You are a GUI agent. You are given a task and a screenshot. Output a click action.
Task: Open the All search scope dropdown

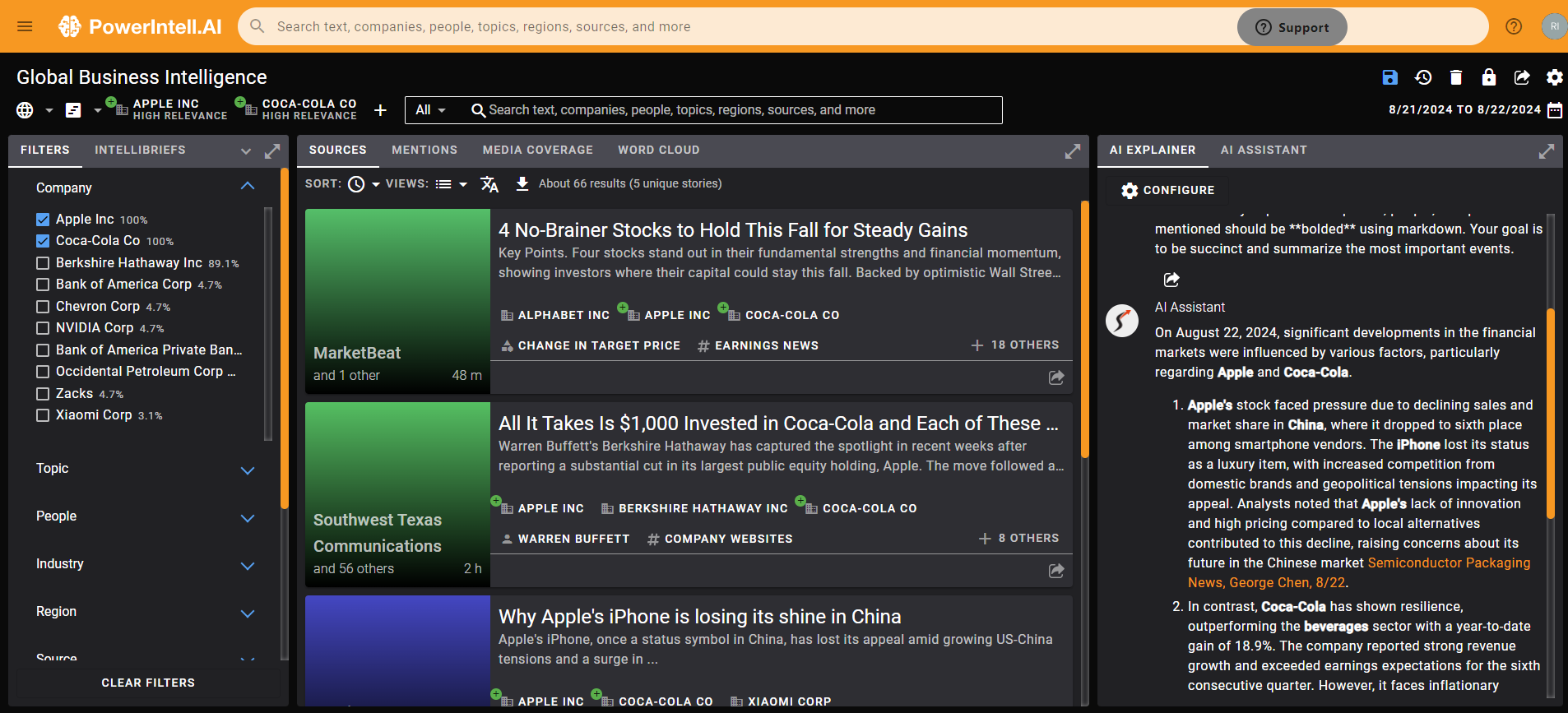point(430,110)
